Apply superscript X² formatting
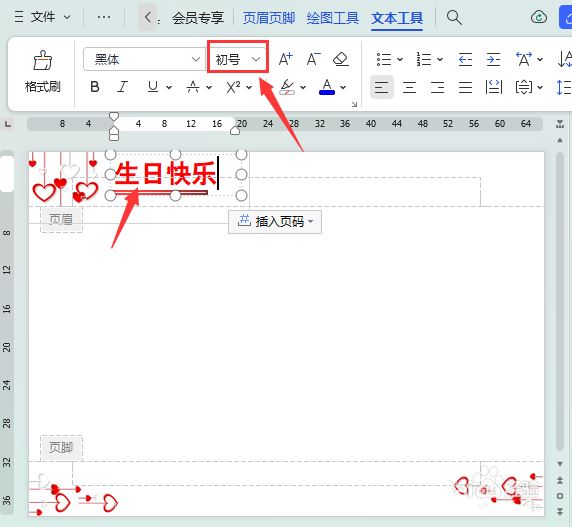Image resolution: width=572 pixels, height=527 pixels. coord(233,87)
